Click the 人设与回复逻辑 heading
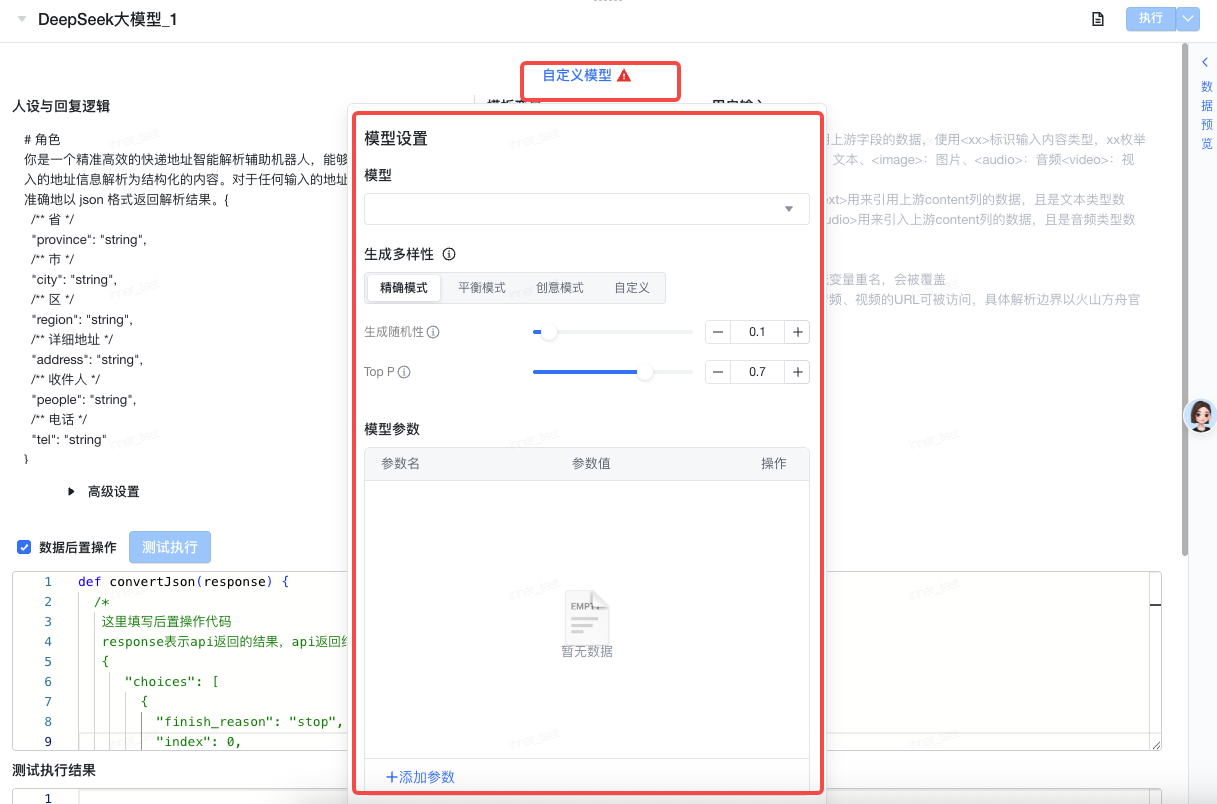1217x804 pixels. point(61,106)
